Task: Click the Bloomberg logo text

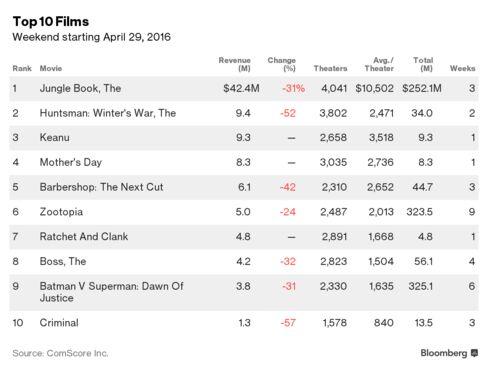Action: tap(444, 353)
